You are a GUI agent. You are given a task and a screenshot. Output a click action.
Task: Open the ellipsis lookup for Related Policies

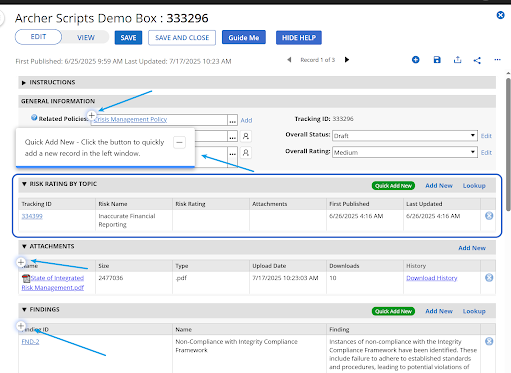(232, 120)
